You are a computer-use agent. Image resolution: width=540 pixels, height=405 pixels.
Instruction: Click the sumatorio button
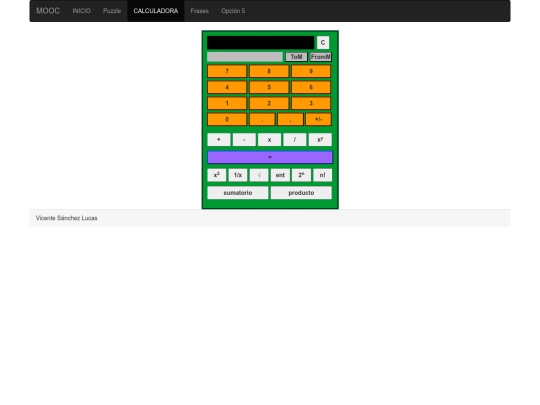point(238,193)
